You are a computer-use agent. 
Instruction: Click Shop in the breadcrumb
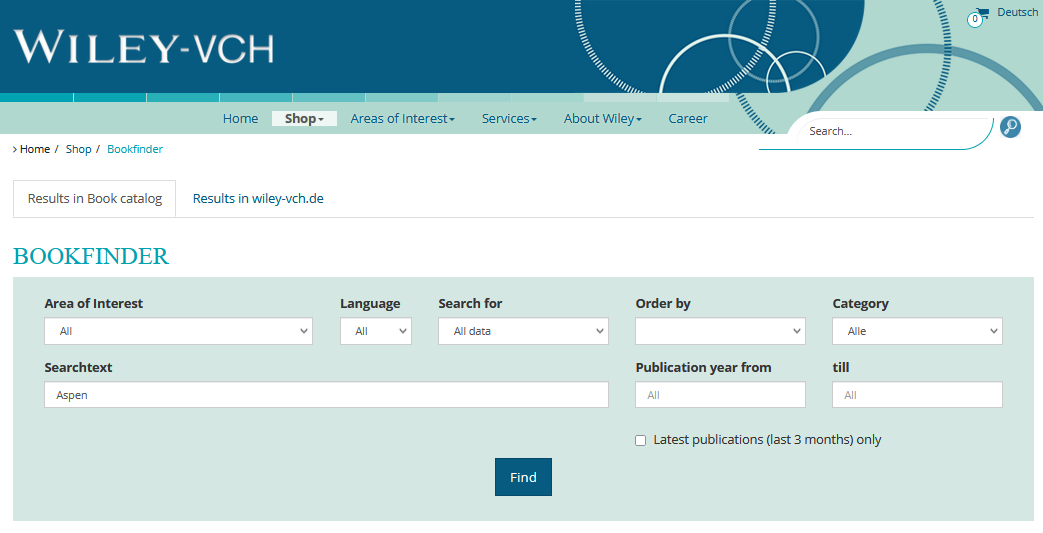78,149
